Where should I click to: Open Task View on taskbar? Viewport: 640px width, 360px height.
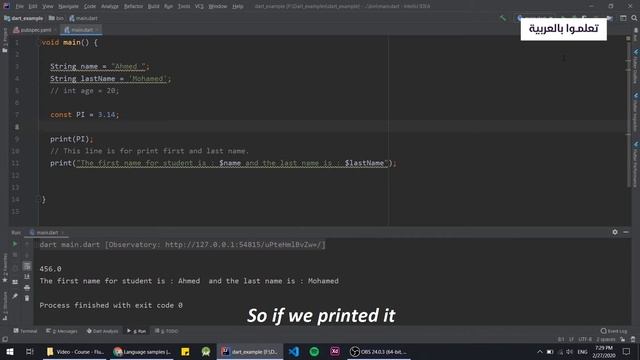tap(29, 351)
